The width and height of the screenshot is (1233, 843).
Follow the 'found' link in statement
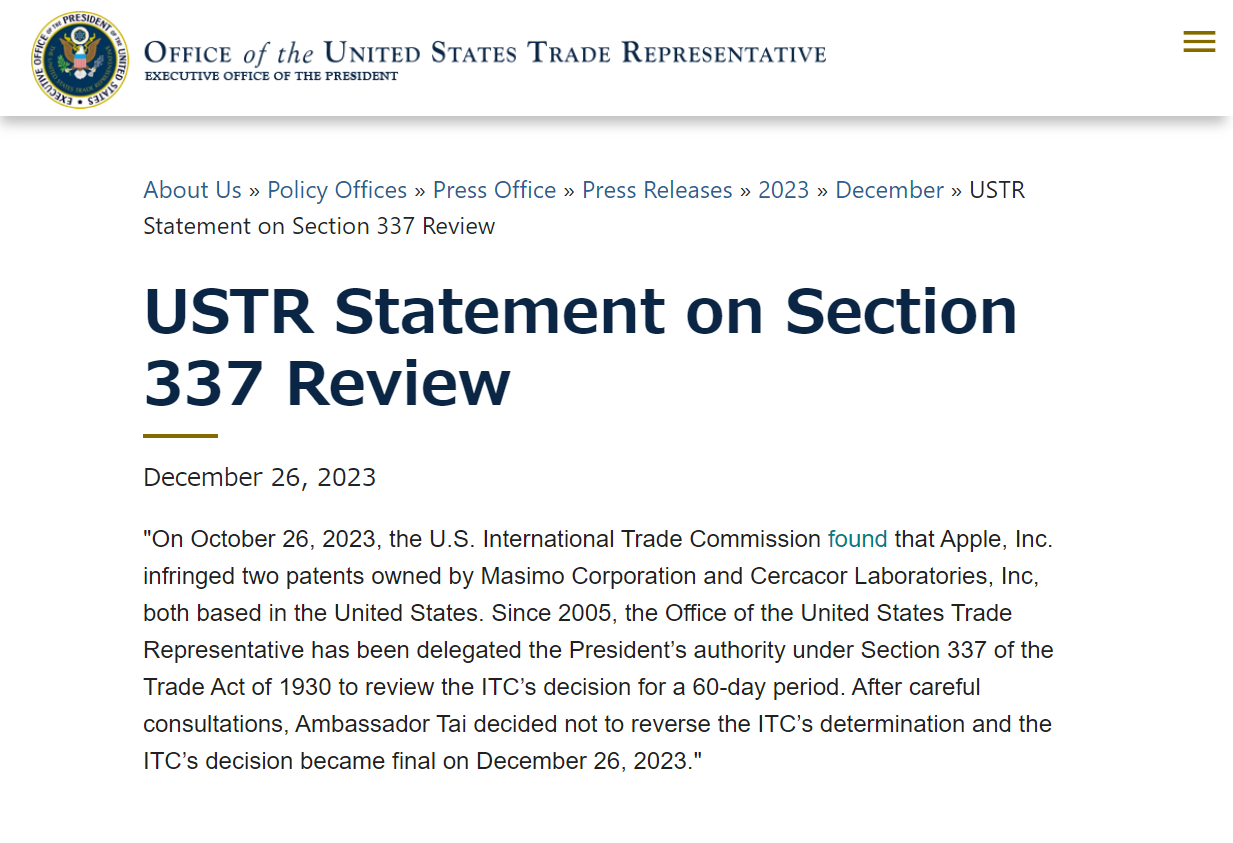point(857,539)
